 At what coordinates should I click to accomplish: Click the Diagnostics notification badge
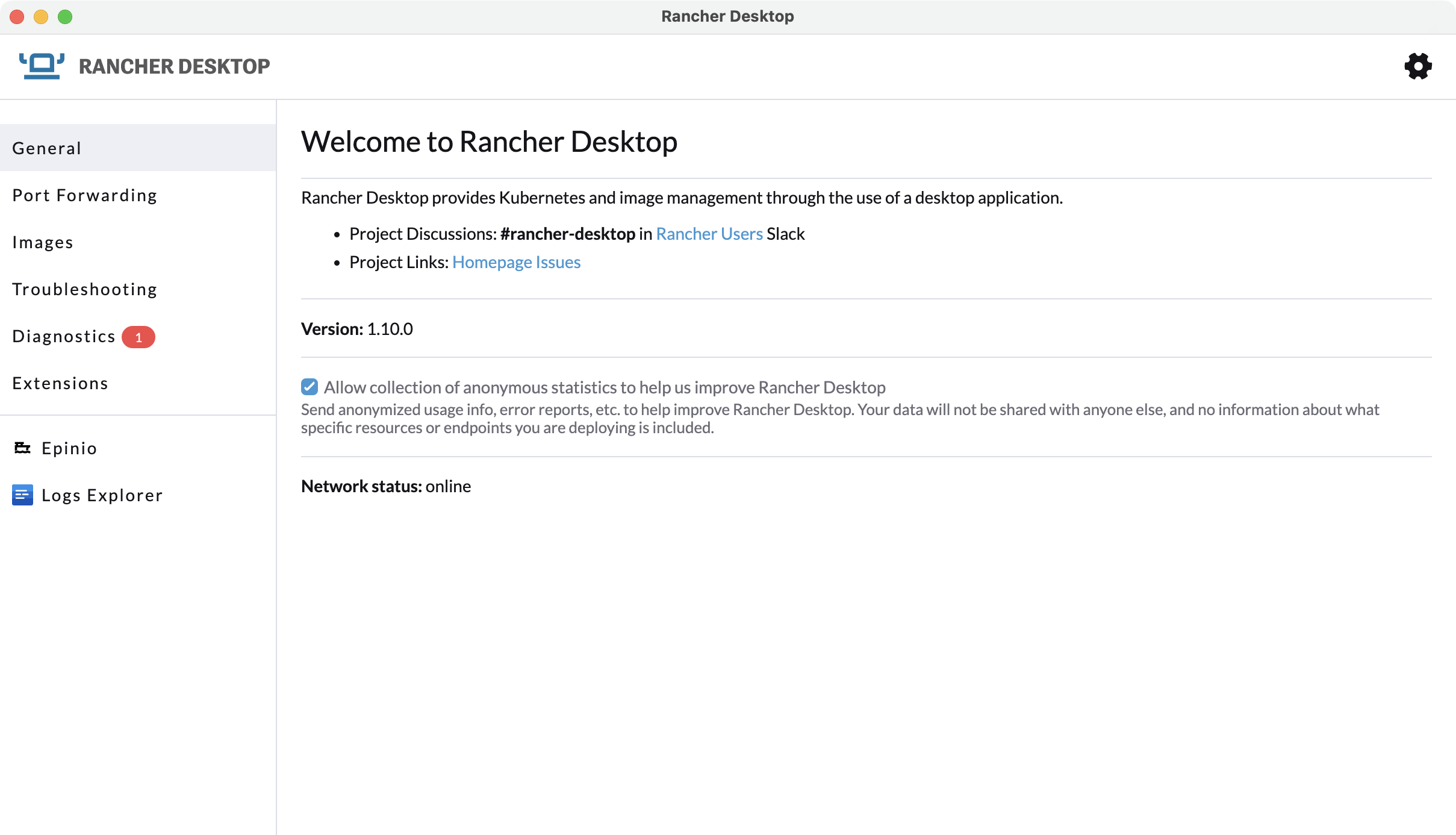tap(139, 337)
